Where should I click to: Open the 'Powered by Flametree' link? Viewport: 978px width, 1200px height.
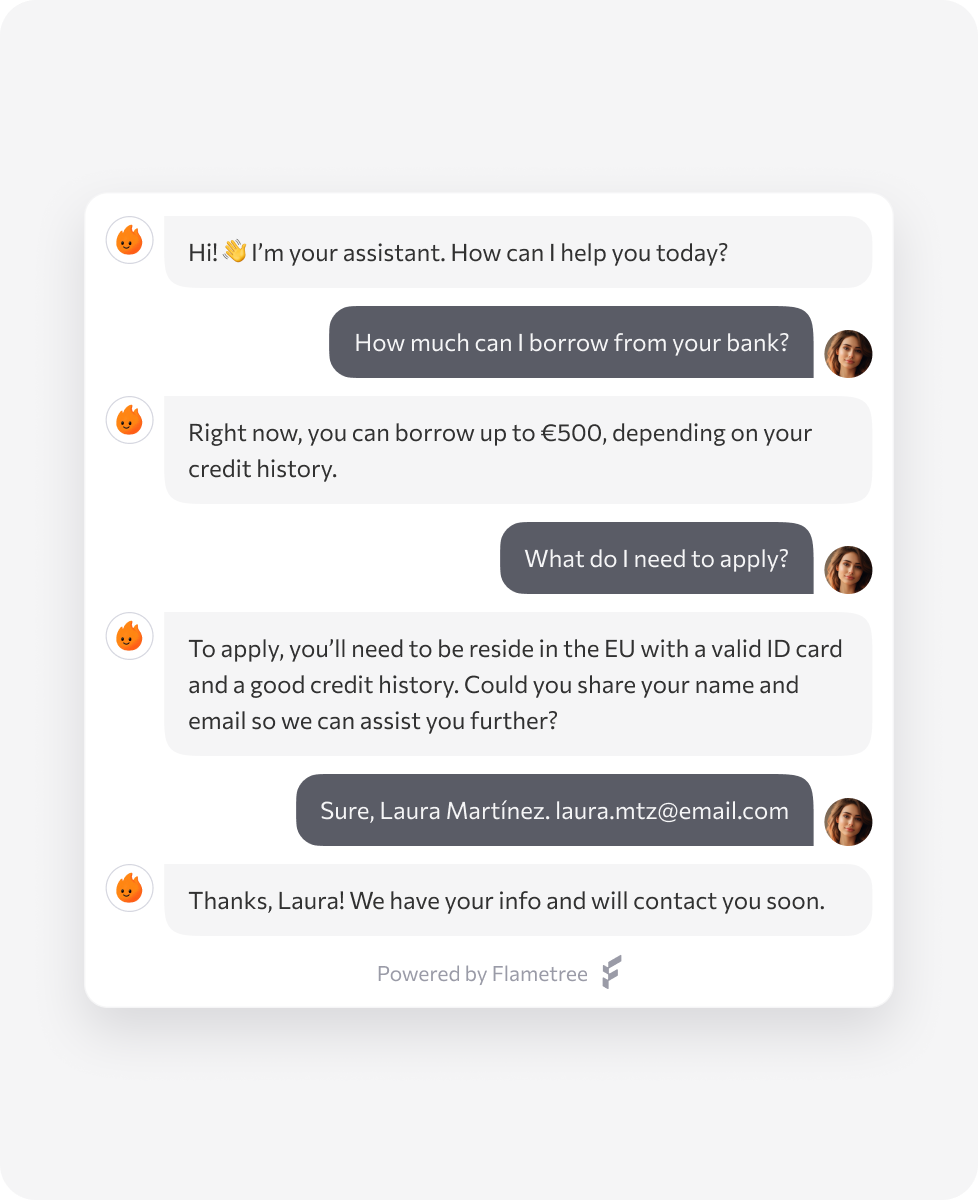pyautogui.click(x=482, y=974)
